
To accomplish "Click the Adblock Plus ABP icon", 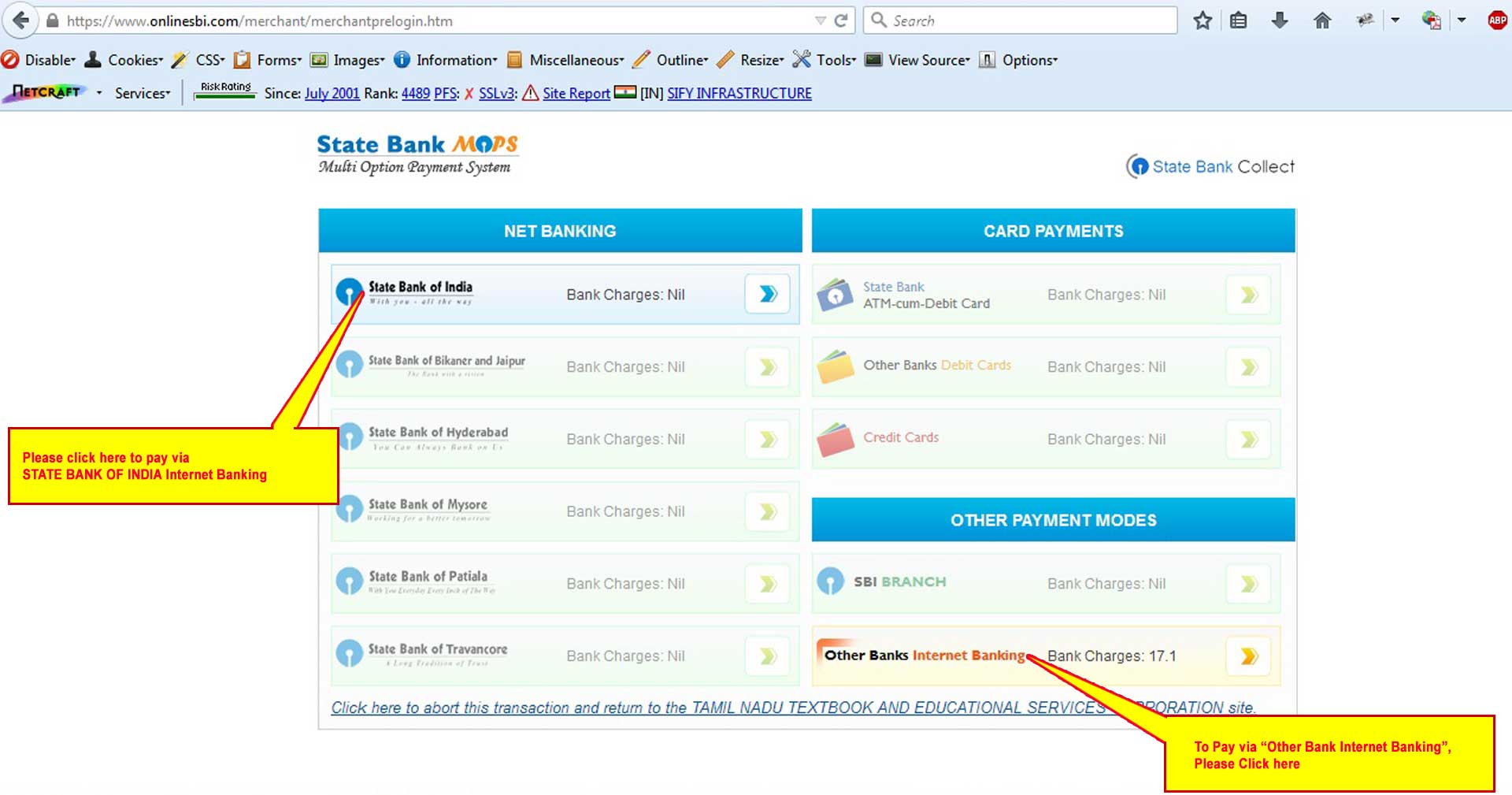I will coord(1497,20).
